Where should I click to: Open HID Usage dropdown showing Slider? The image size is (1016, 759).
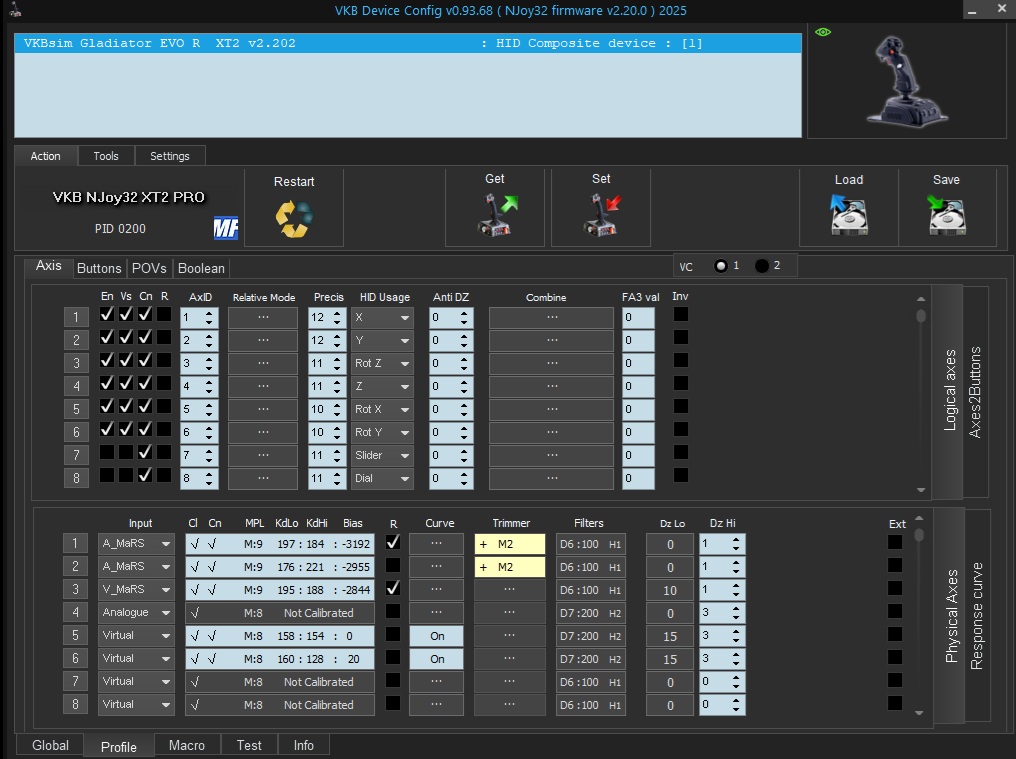(382, 456)
